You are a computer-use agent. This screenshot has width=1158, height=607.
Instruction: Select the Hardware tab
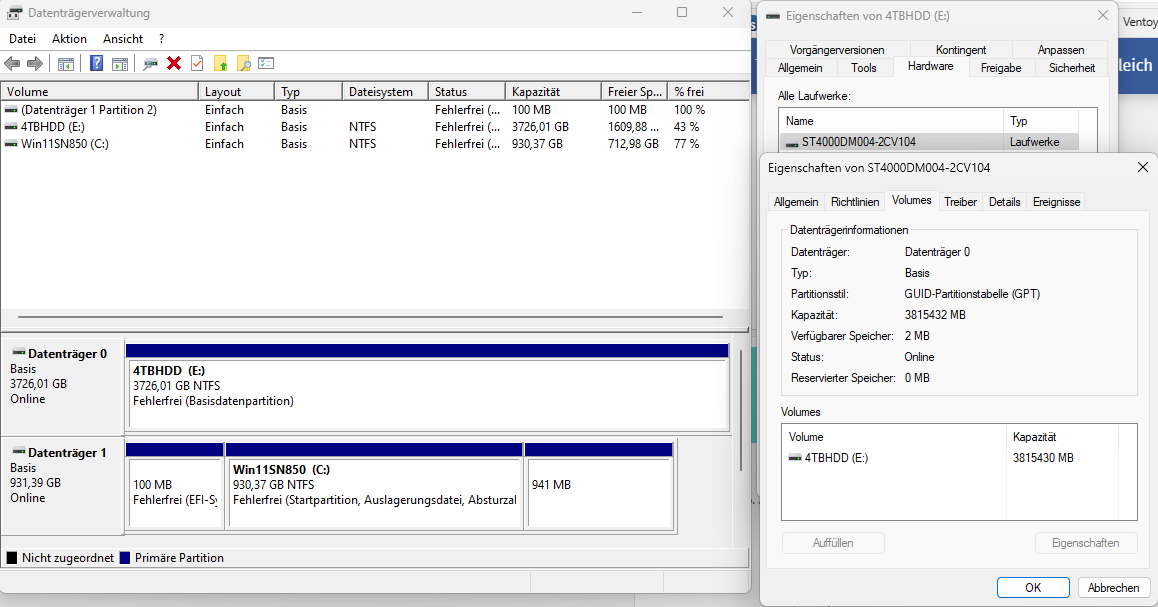tap(930, 66)
